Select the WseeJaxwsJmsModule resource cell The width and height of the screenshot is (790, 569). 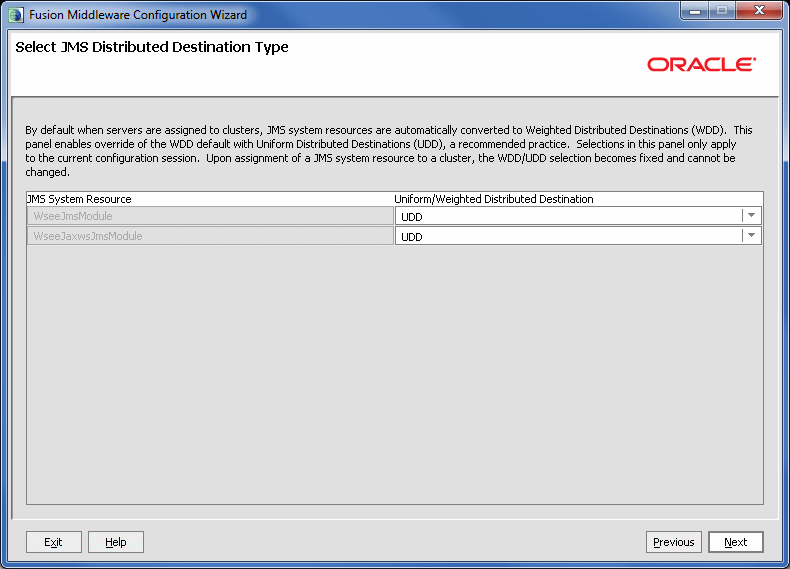210,236
